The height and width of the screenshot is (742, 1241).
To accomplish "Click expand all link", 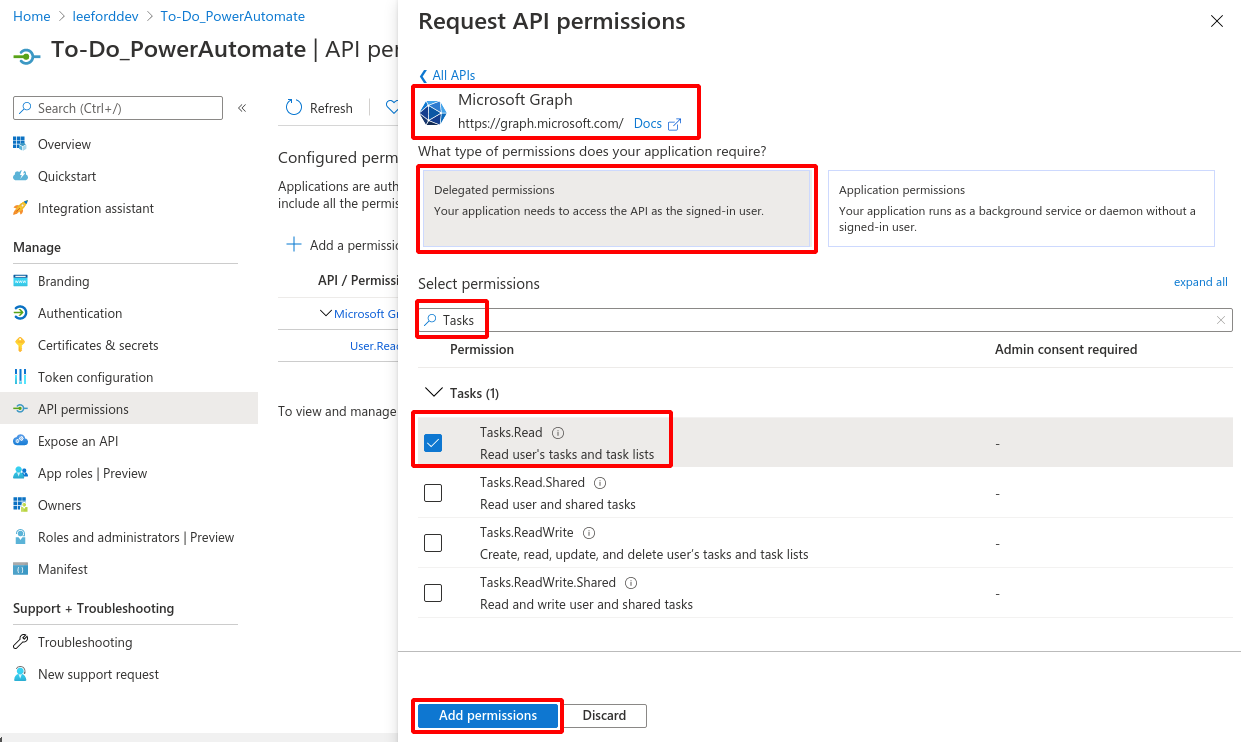I will (x=1201, y=282).
